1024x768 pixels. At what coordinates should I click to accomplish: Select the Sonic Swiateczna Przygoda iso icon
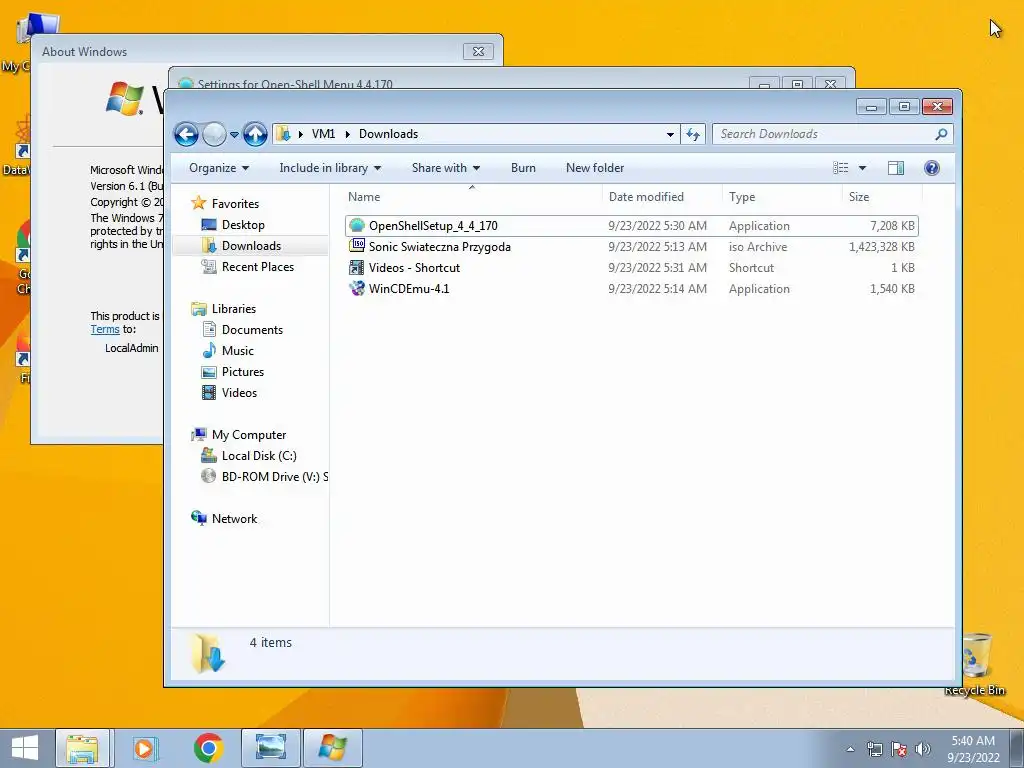click(357, 246)
